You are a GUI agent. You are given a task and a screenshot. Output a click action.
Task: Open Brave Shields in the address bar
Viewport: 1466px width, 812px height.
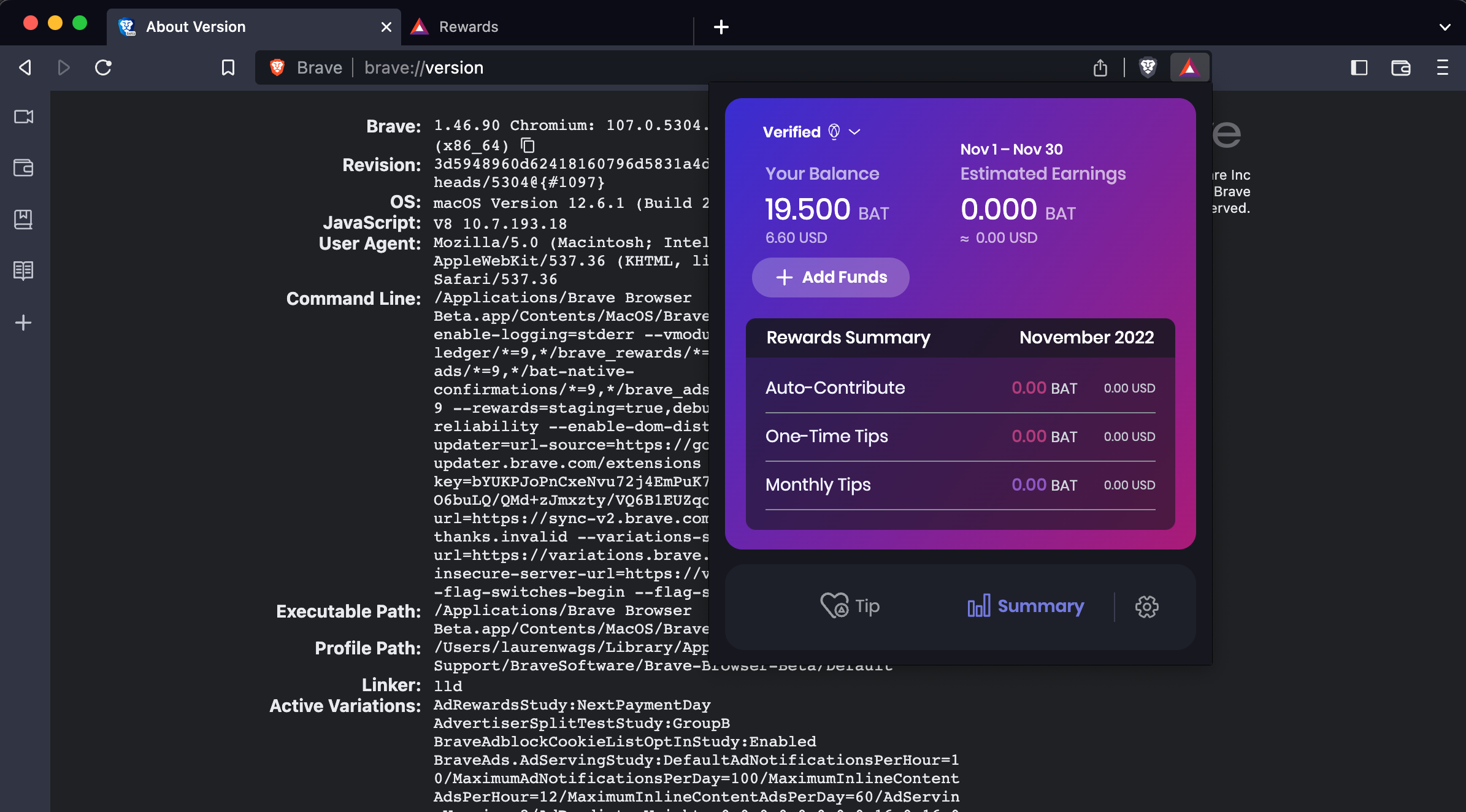click(1148, 67)
